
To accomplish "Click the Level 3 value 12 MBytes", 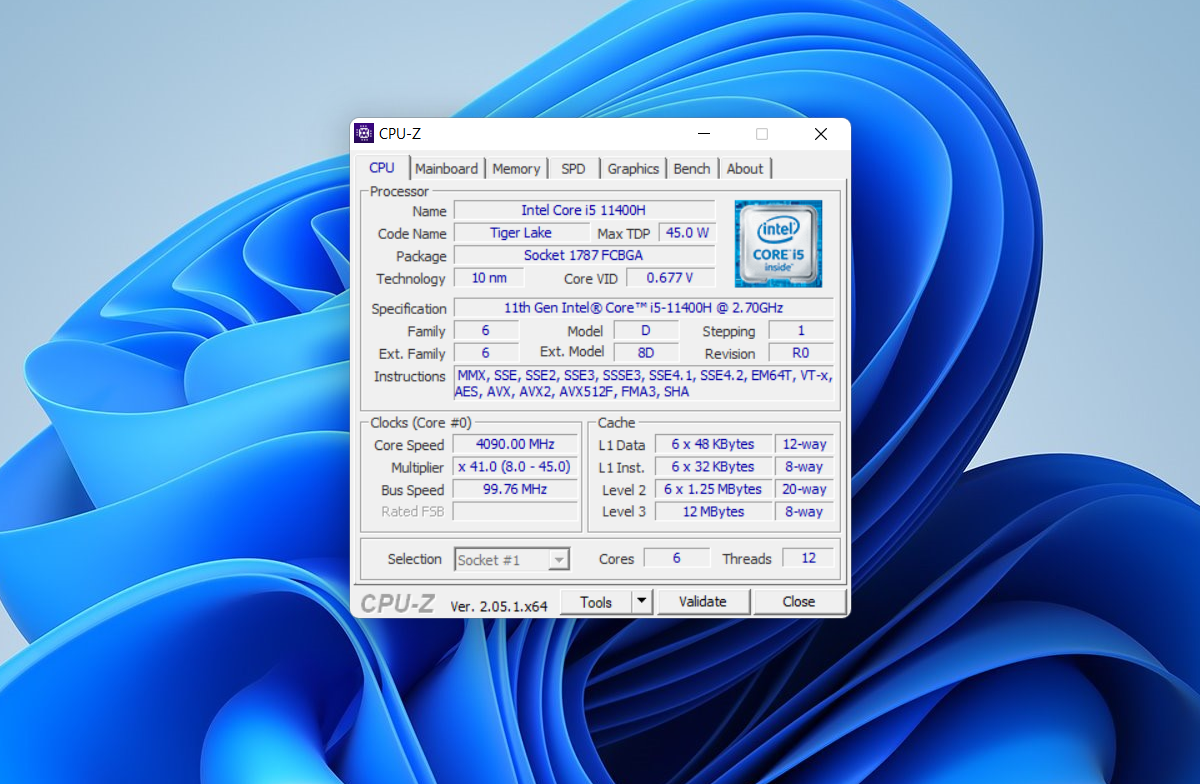I will (x=713, y=512).
